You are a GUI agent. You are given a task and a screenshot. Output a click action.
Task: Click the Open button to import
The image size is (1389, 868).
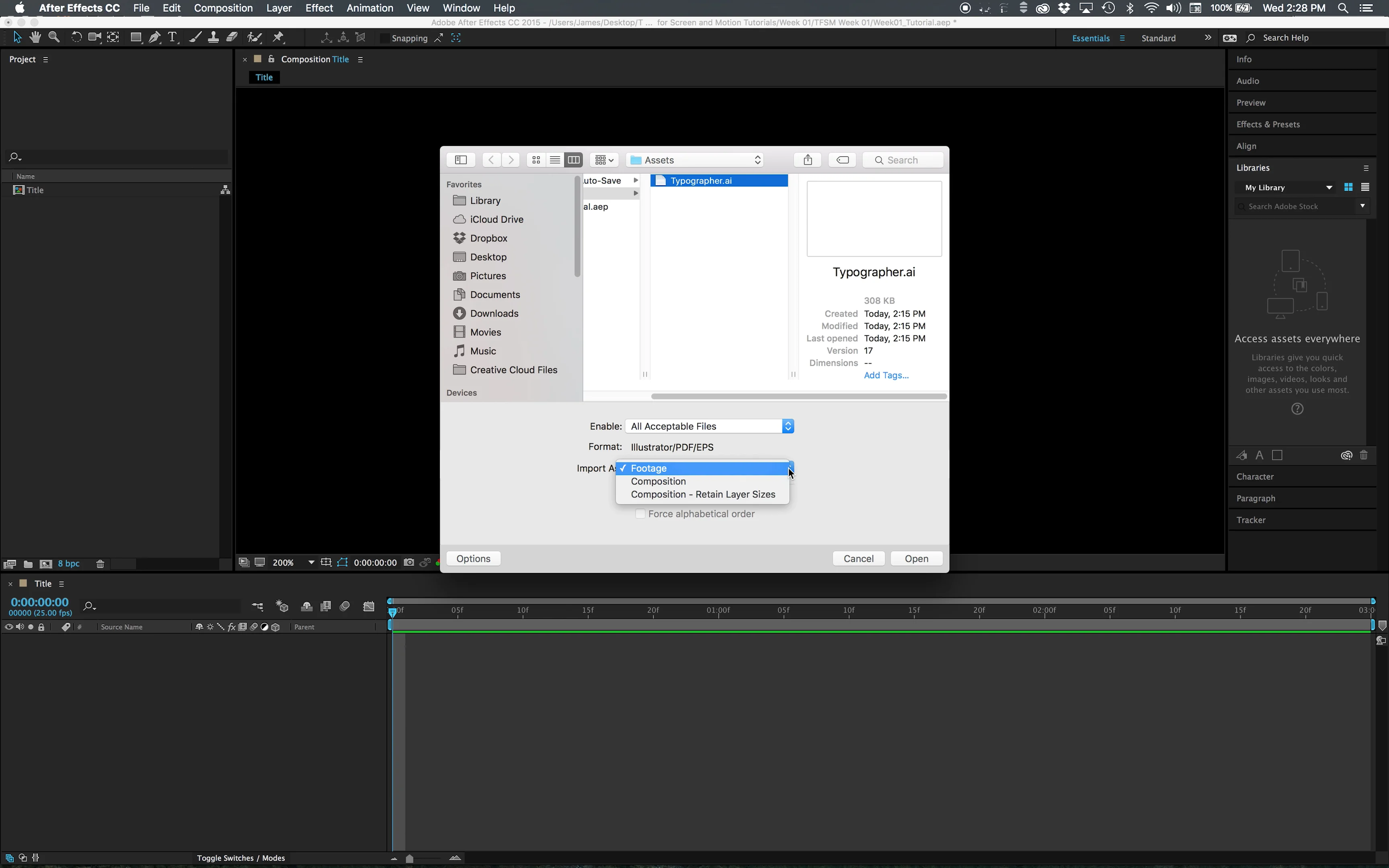pos(916,558)
